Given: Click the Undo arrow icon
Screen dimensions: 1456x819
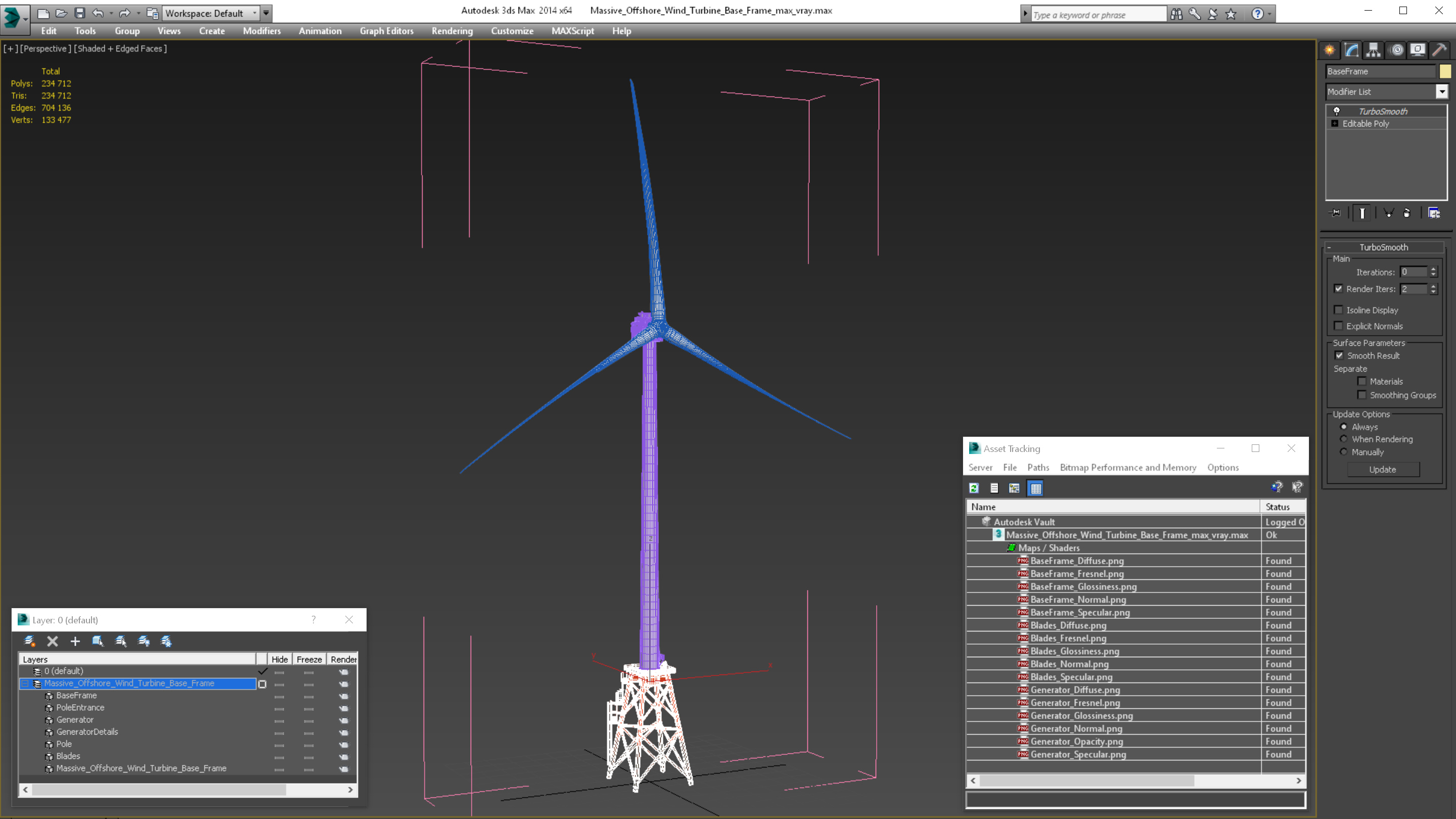Looking at the screenshot, I should pos(98,13).
